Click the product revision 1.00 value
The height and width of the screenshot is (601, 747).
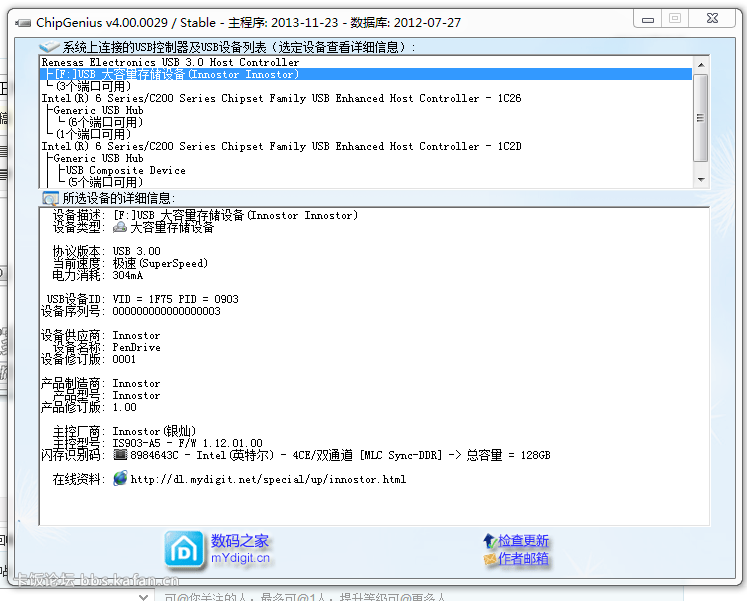tap(124, 407)
